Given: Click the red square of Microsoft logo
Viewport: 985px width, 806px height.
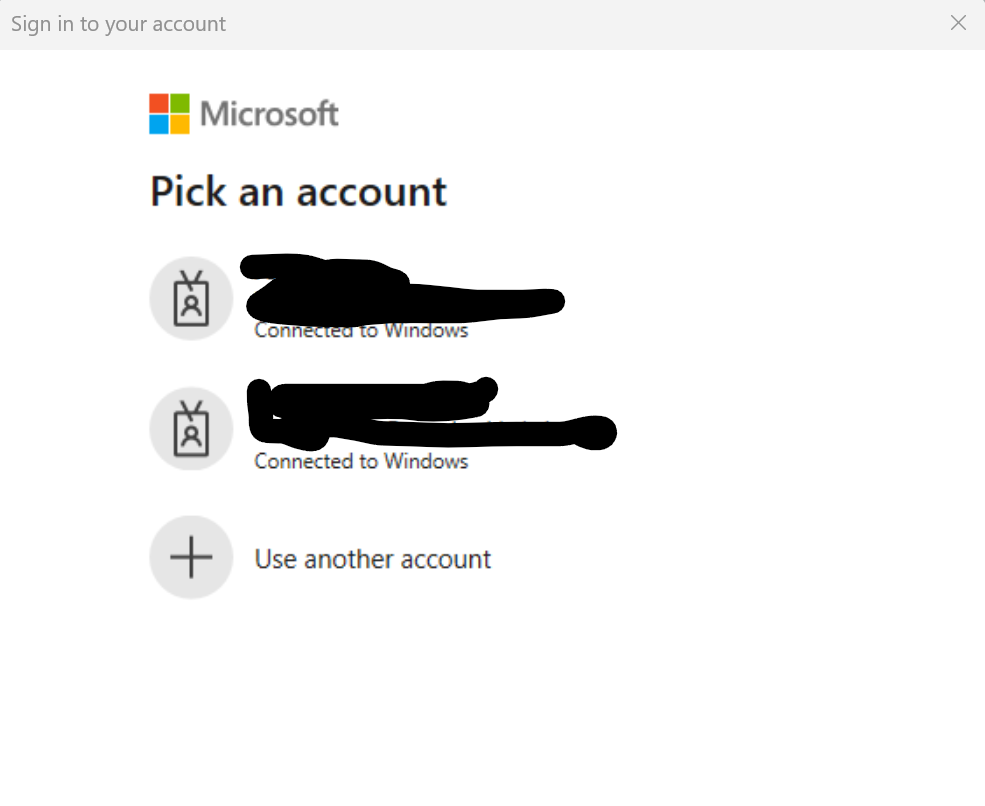Looking at the screenshot, I should pos(159,103).
